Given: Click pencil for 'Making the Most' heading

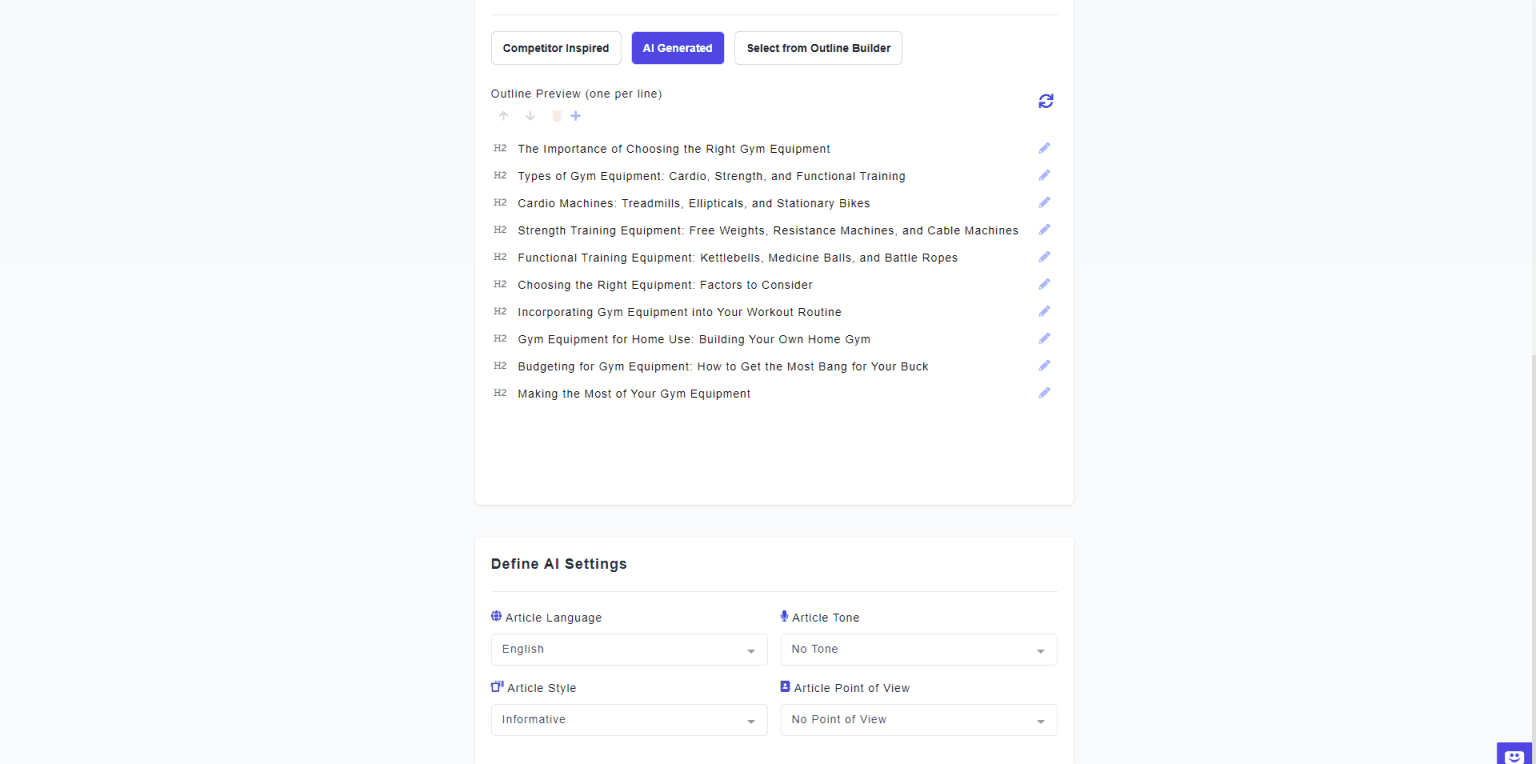Looking at the screenshot, I should [1044, 393].
